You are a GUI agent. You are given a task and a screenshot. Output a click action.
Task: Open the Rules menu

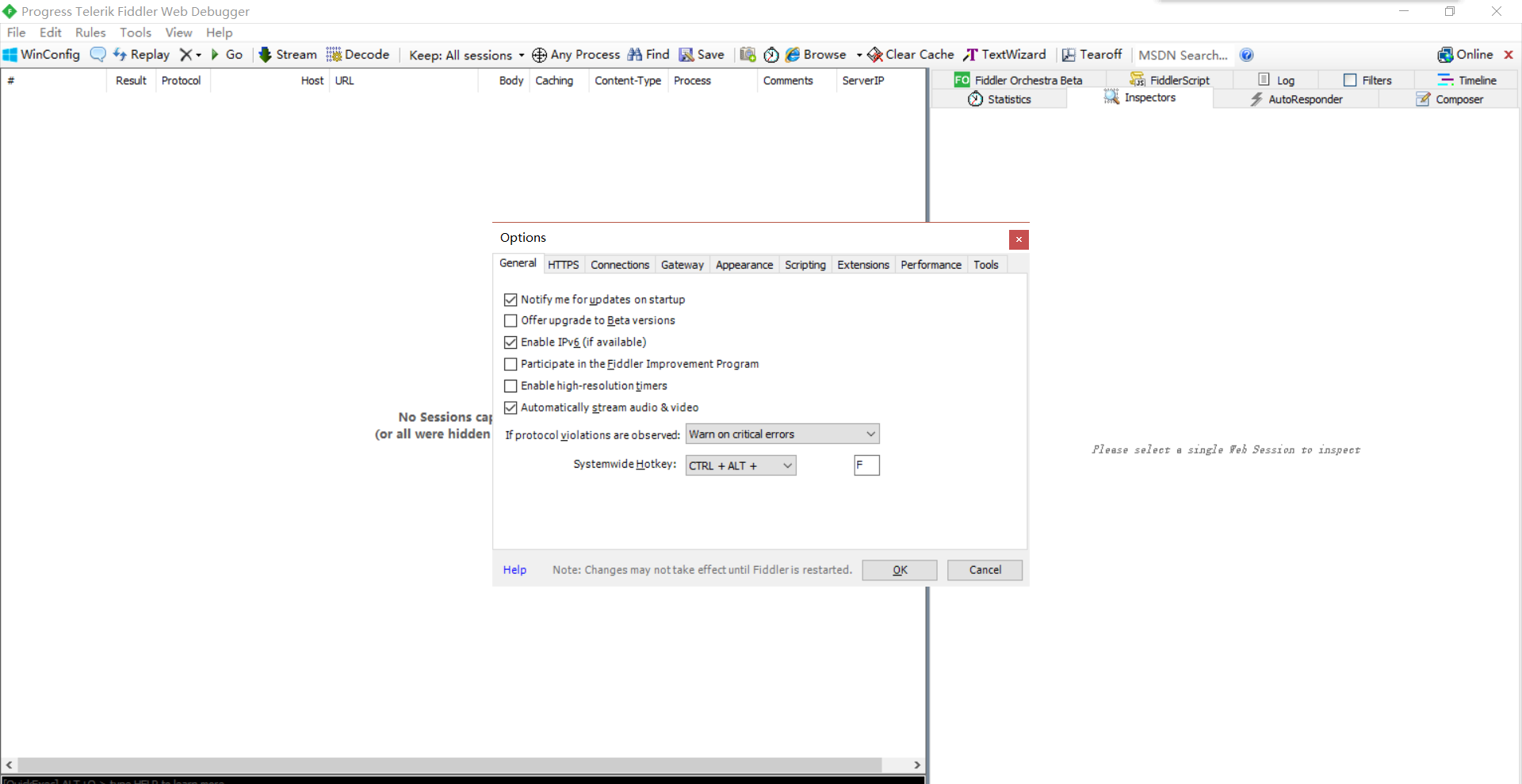click(90, 33)
